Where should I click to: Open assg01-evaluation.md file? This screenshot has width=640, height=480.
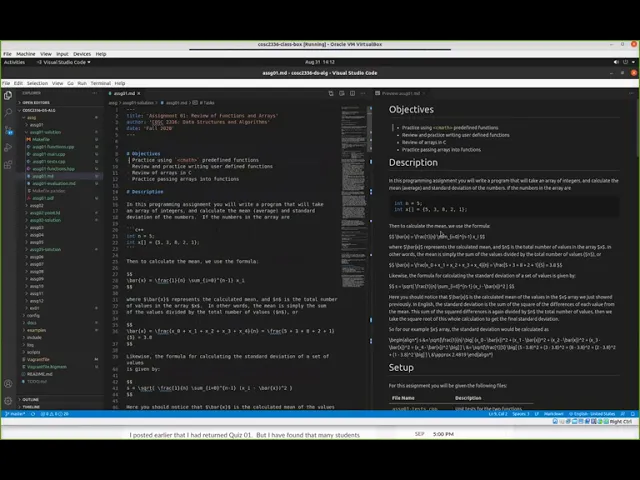click(54, 184)
